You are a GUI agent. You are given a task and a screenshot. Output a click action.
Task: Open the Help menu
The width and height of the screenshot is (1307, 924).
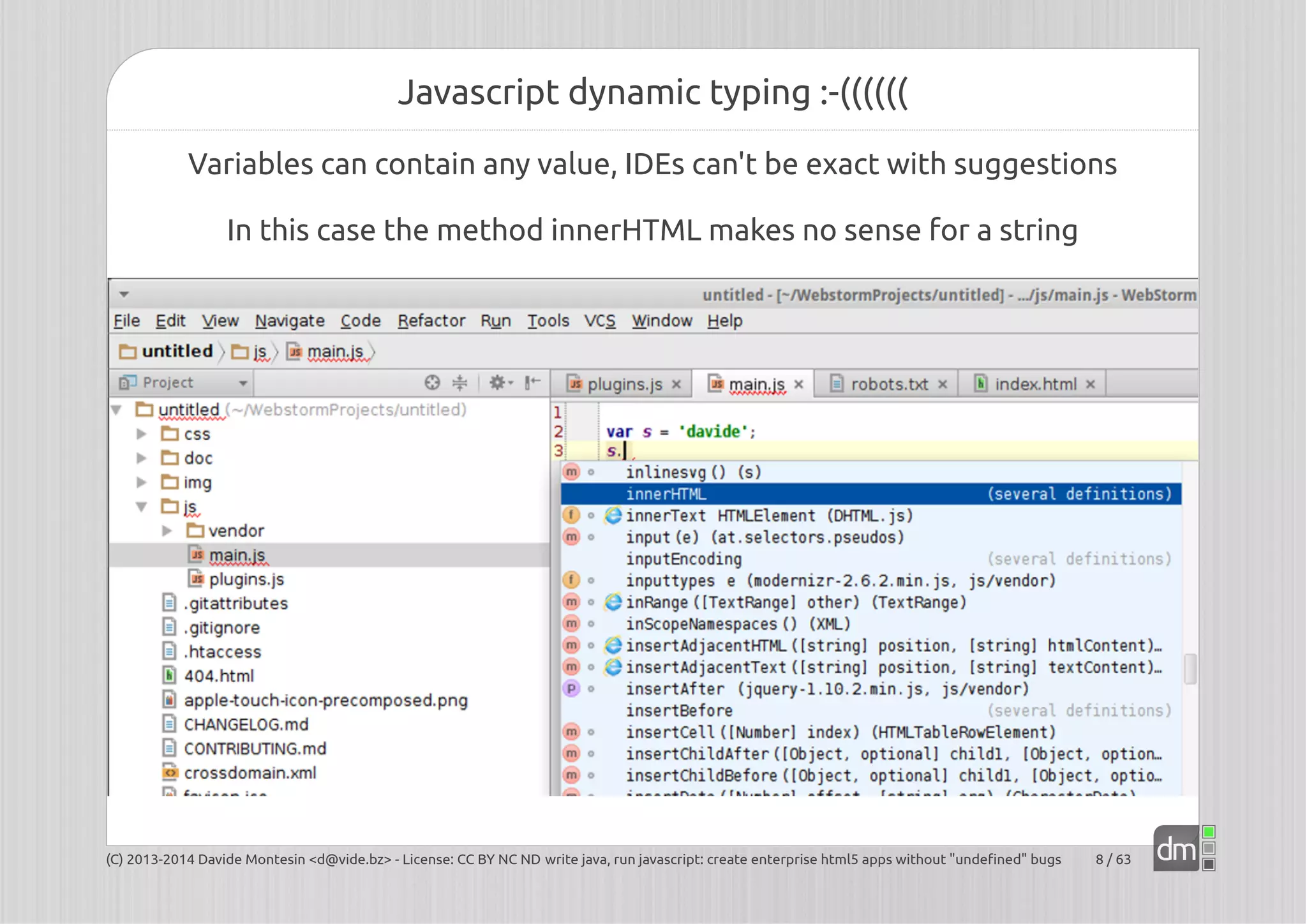(x=724, y=321)
